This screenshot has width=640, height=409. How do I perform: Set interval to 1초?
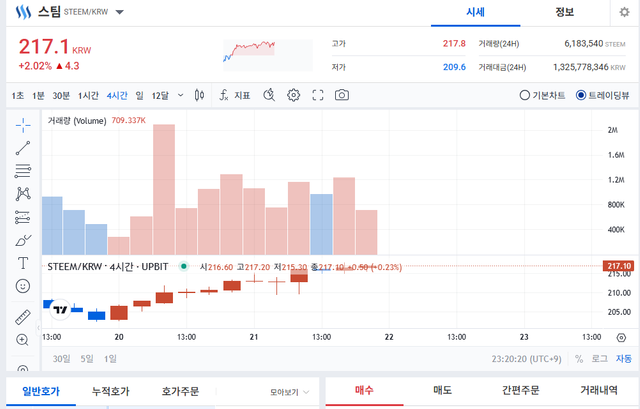click(18, 96)
